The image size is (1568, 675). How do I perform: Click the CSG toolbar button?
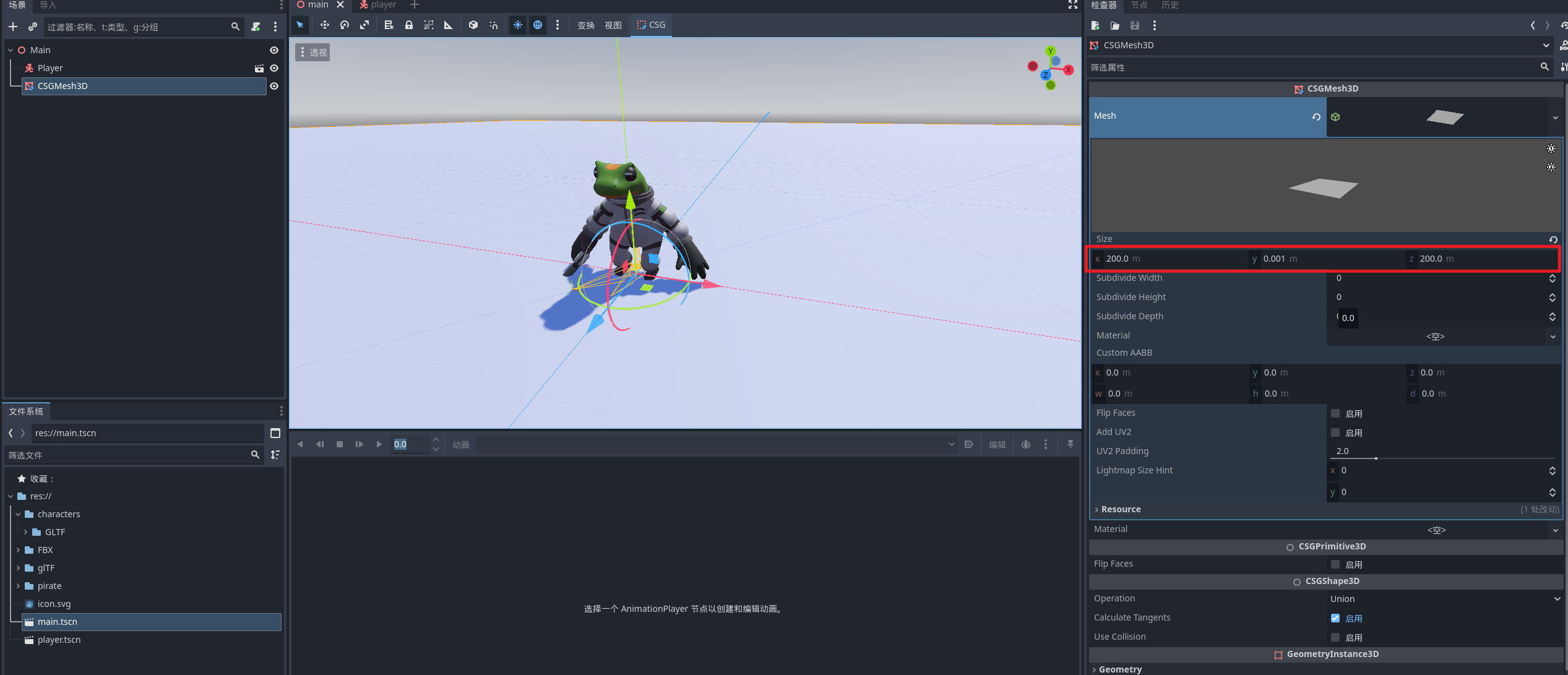(651, 25)
